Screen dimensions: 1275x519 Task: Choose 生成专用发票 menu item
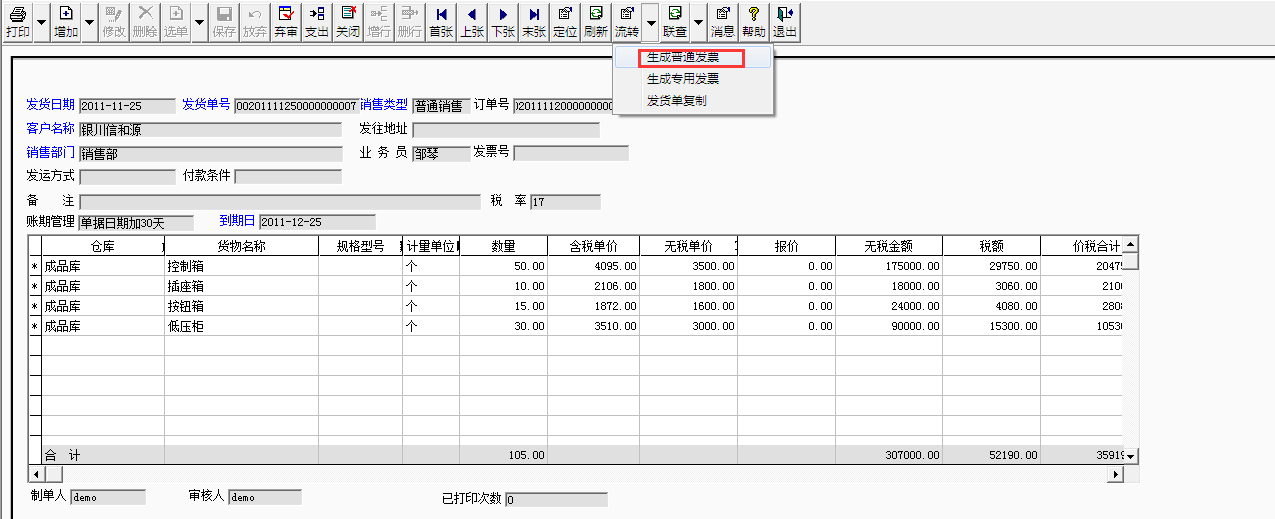682,79
